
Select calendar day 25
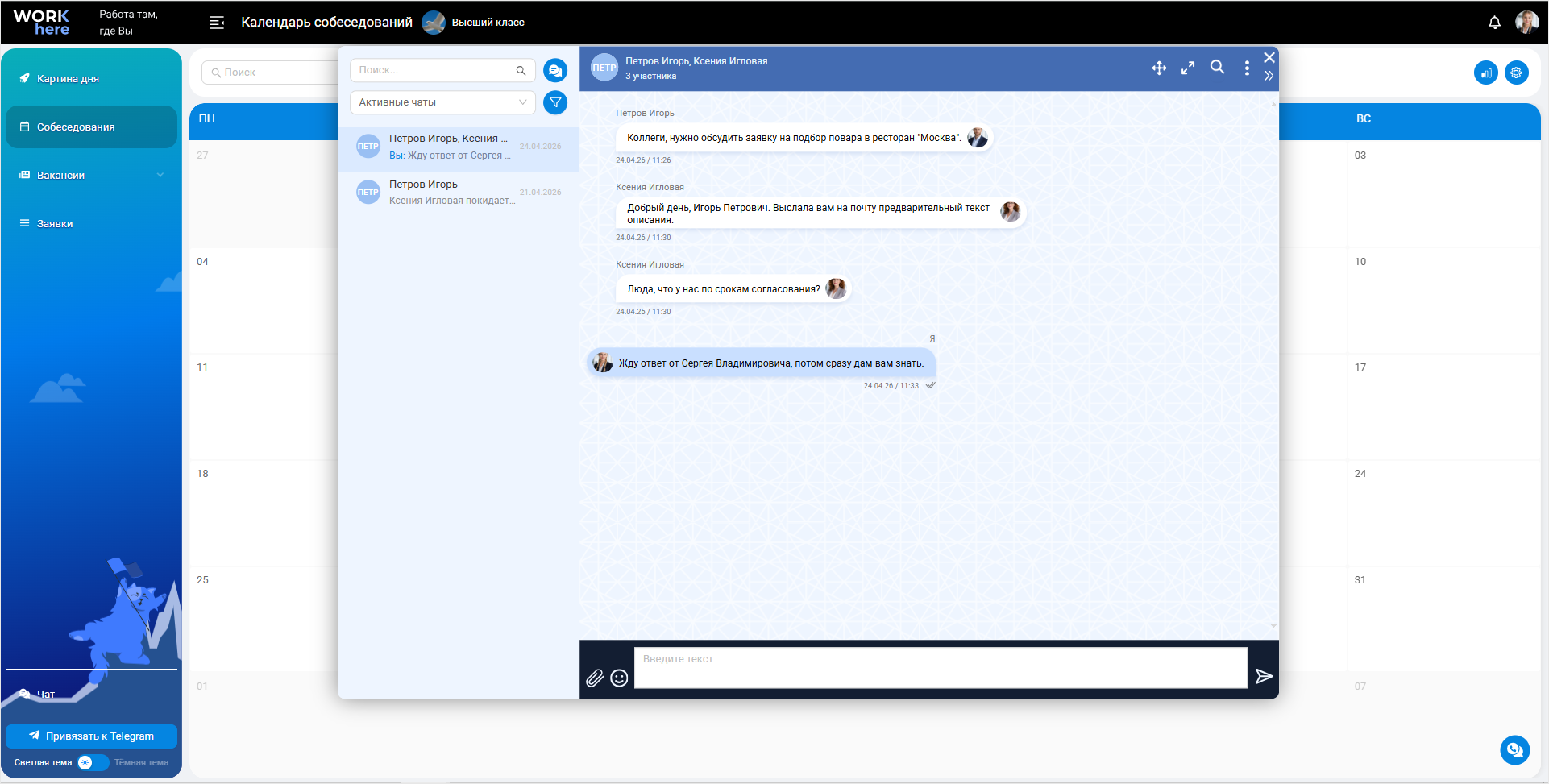[x=202, y=580]
